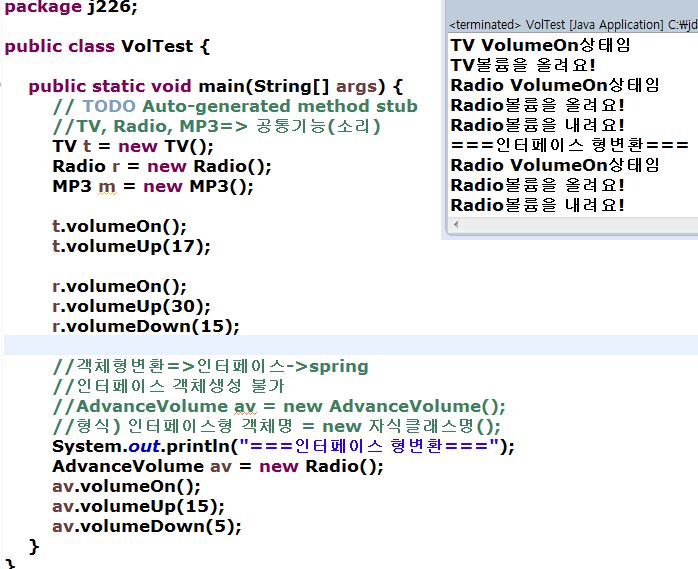Place cursor on 'TV t = new TV();'
The image size is (698, 569).
[133, 146]
